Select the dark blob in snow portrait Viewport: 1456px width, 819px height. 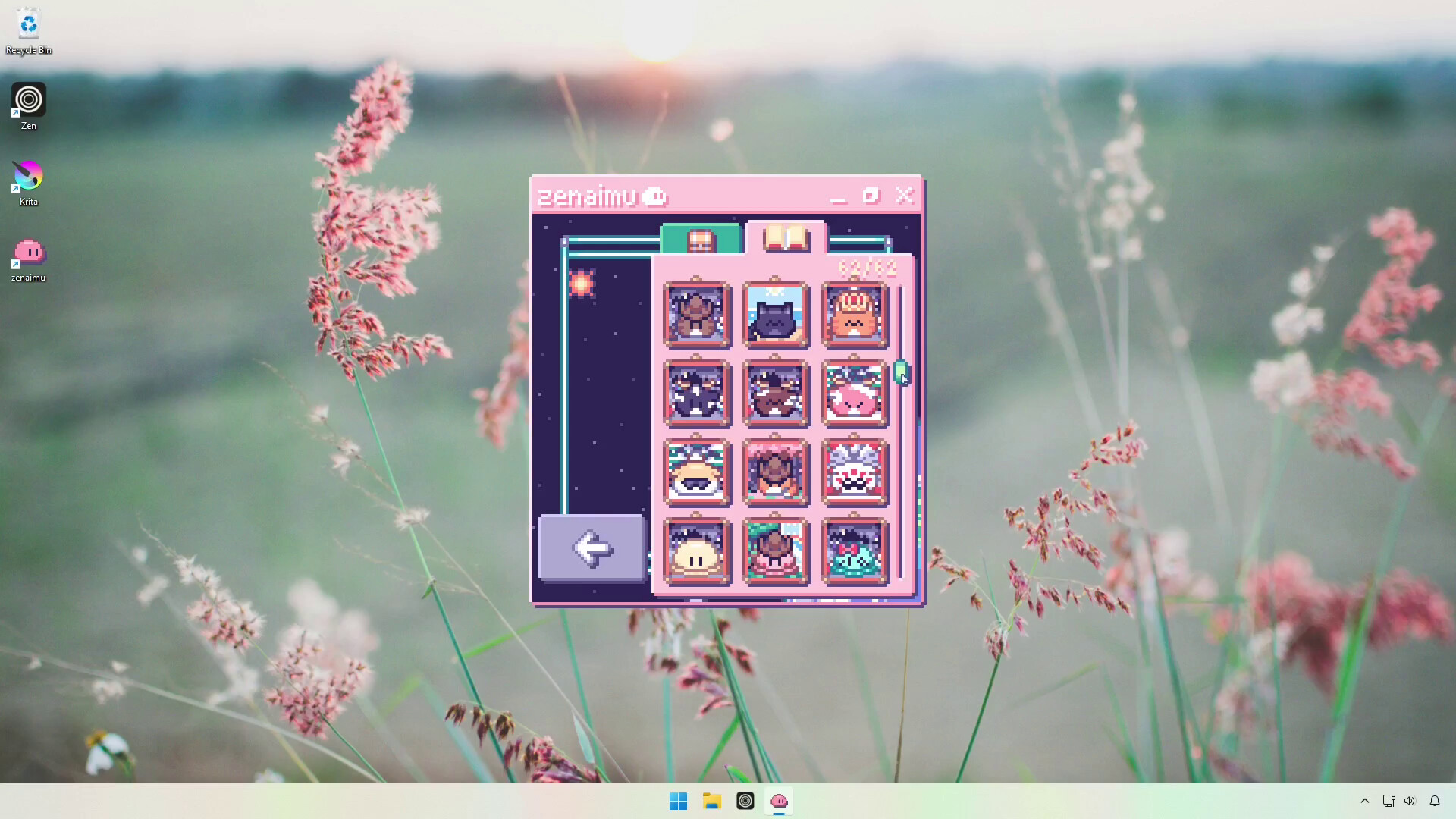pyautogui.click(x=697, y=394)
